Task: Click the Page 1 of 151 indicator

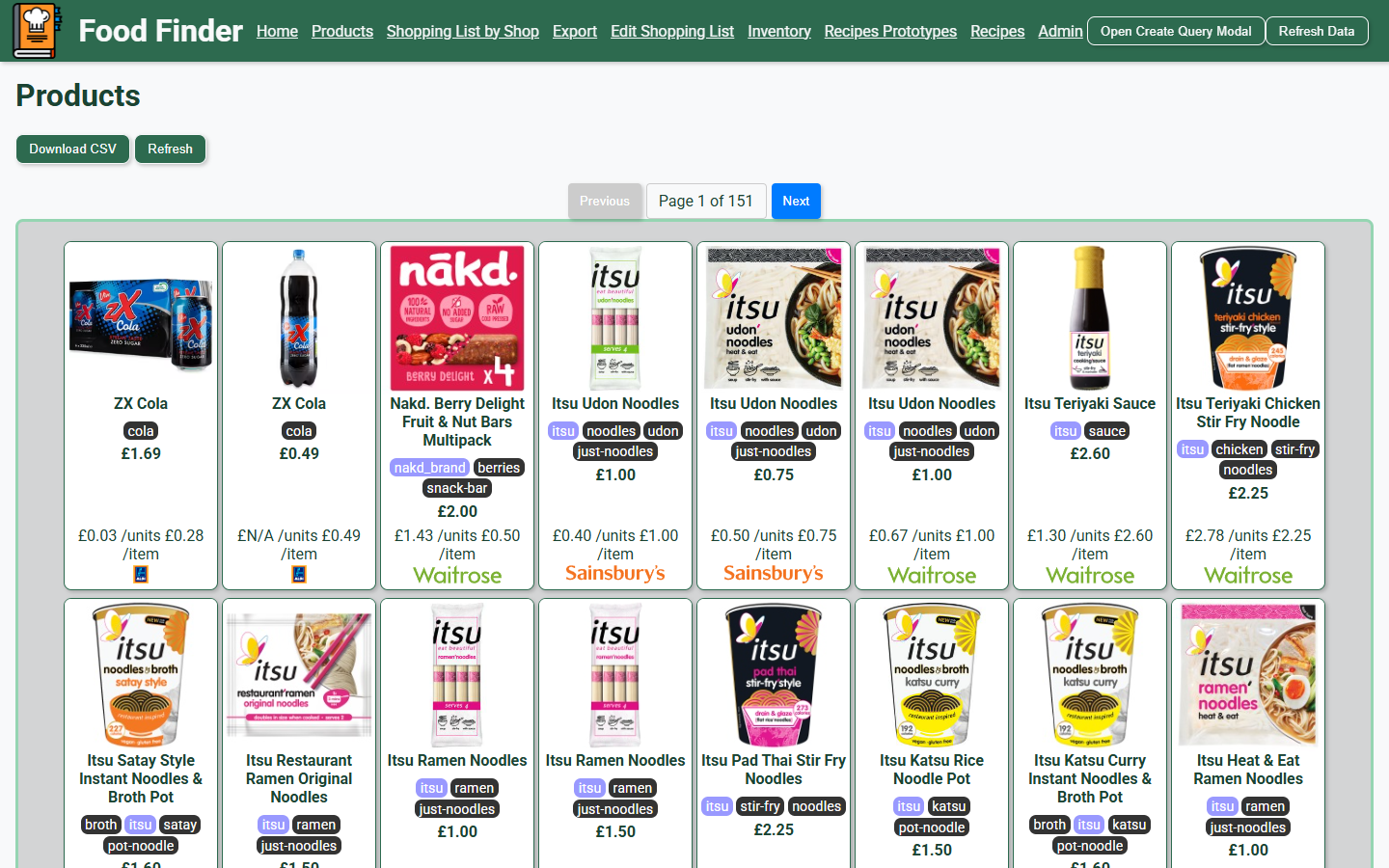Action: click(x=706, y=201)
